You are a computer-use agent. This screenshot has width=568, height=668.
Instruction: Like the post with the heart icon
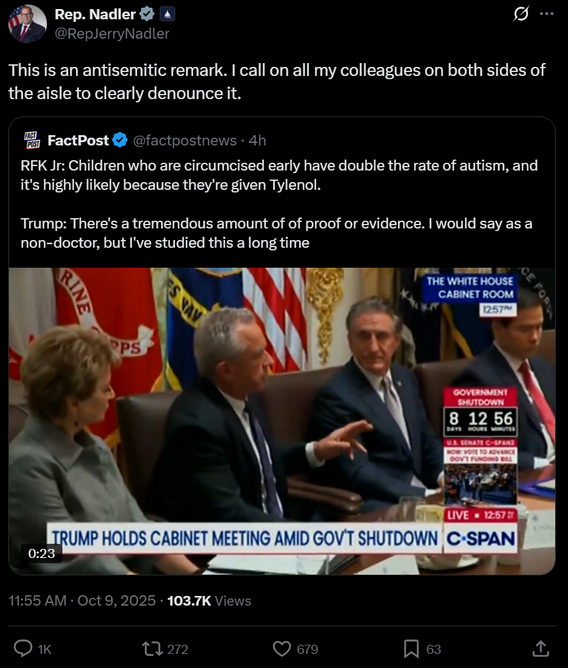[282, 649]
